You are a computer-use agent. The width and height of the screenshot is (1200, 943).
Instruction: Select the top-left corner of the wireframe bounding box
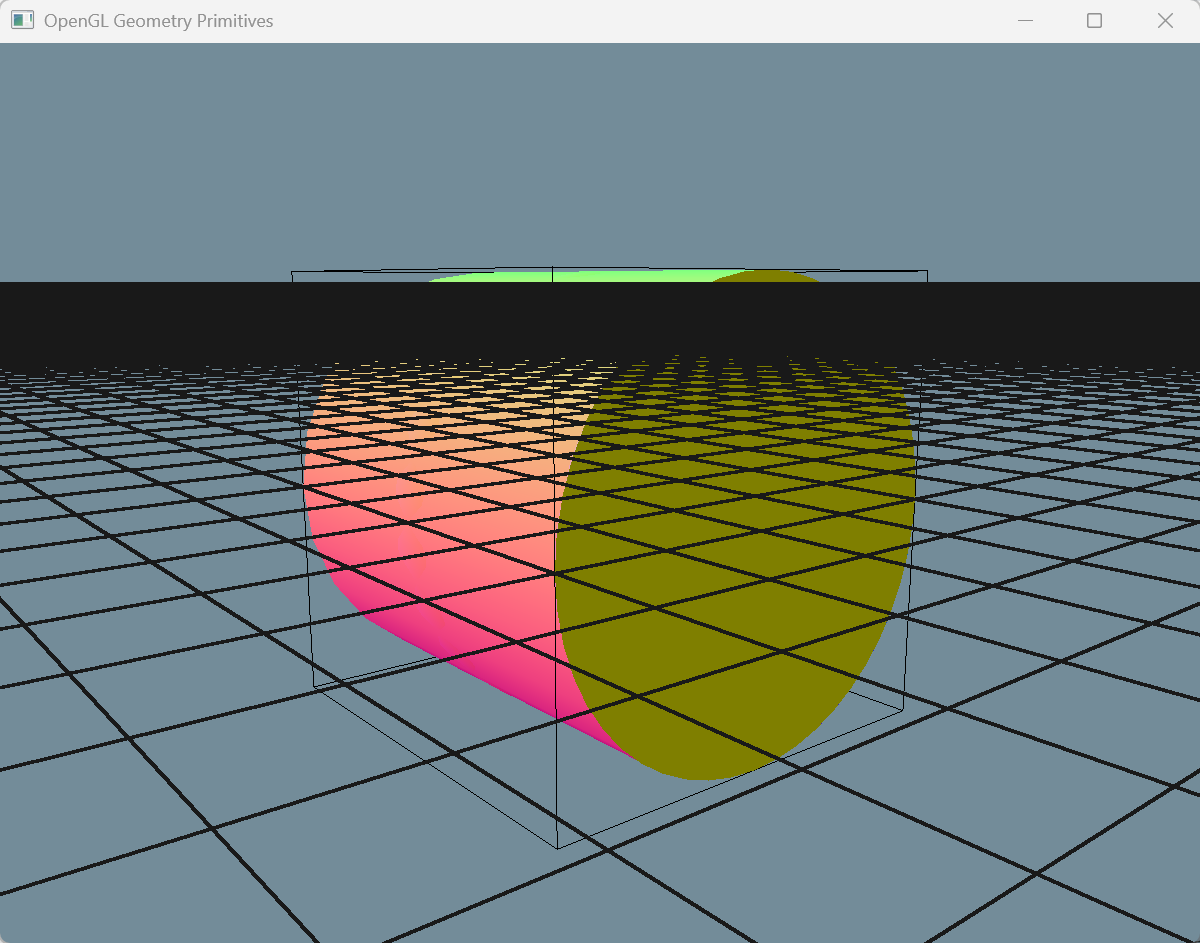click(292, 272)
